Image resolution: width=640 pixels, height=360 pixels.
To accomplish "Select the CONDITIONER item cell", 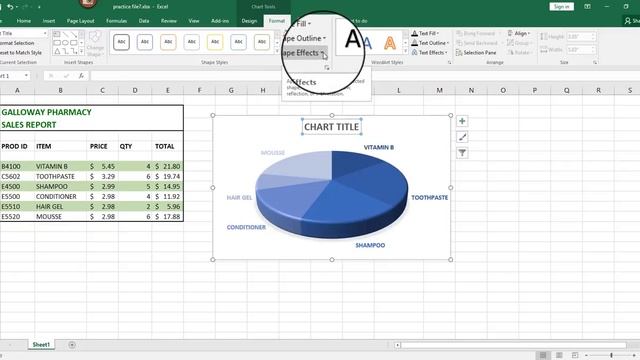I will click(x=60, y=196).
